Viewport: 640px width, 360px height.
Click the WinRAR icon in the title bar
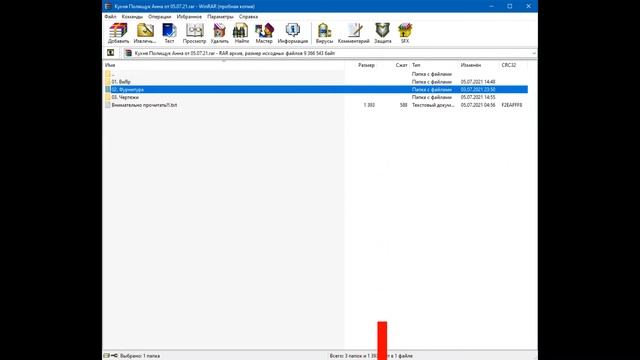pyautogui.click(x=108, y=6)
